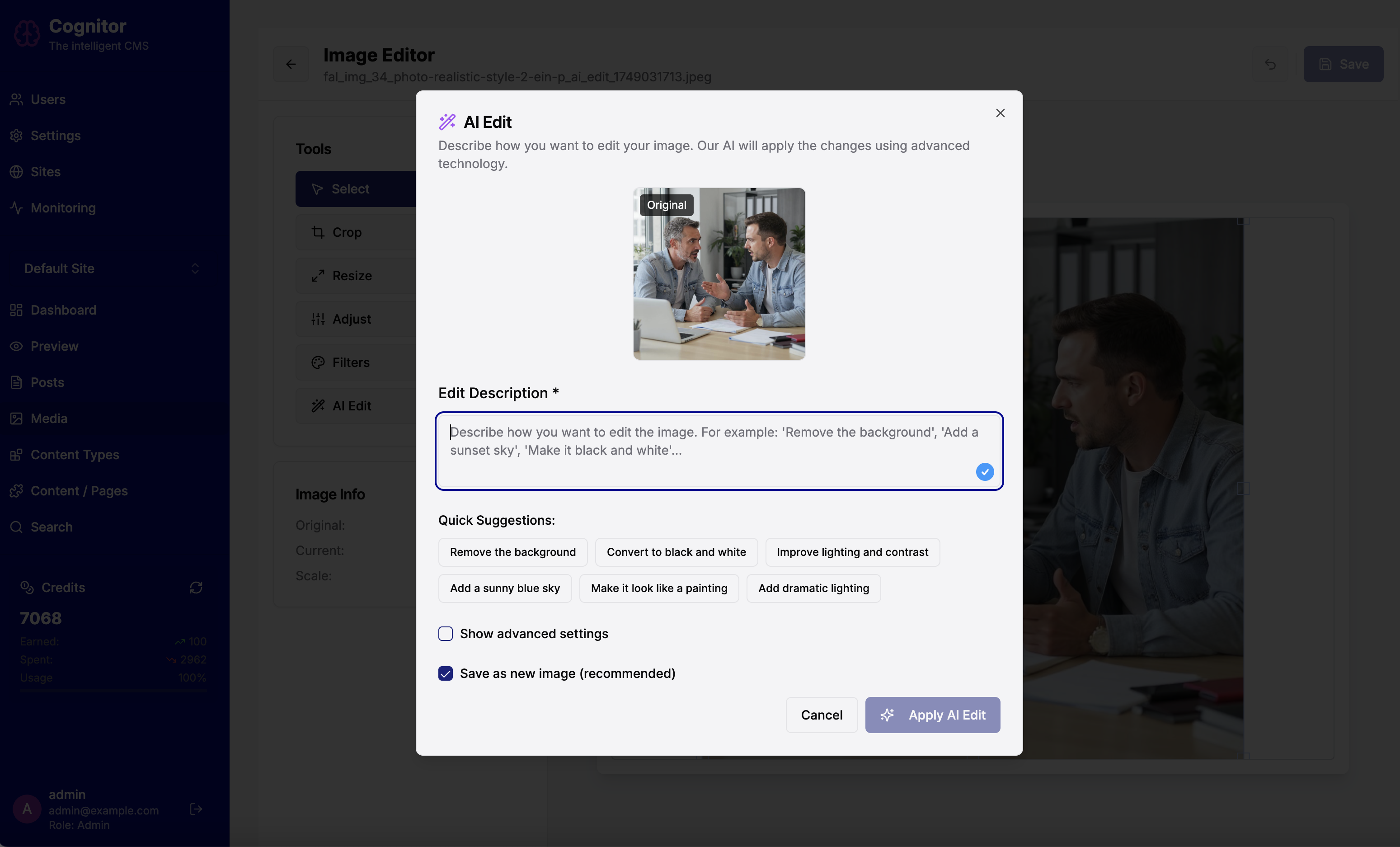Open Media in the sidebar
This screenshot has height=847, width=1400.
pos(49,419)
